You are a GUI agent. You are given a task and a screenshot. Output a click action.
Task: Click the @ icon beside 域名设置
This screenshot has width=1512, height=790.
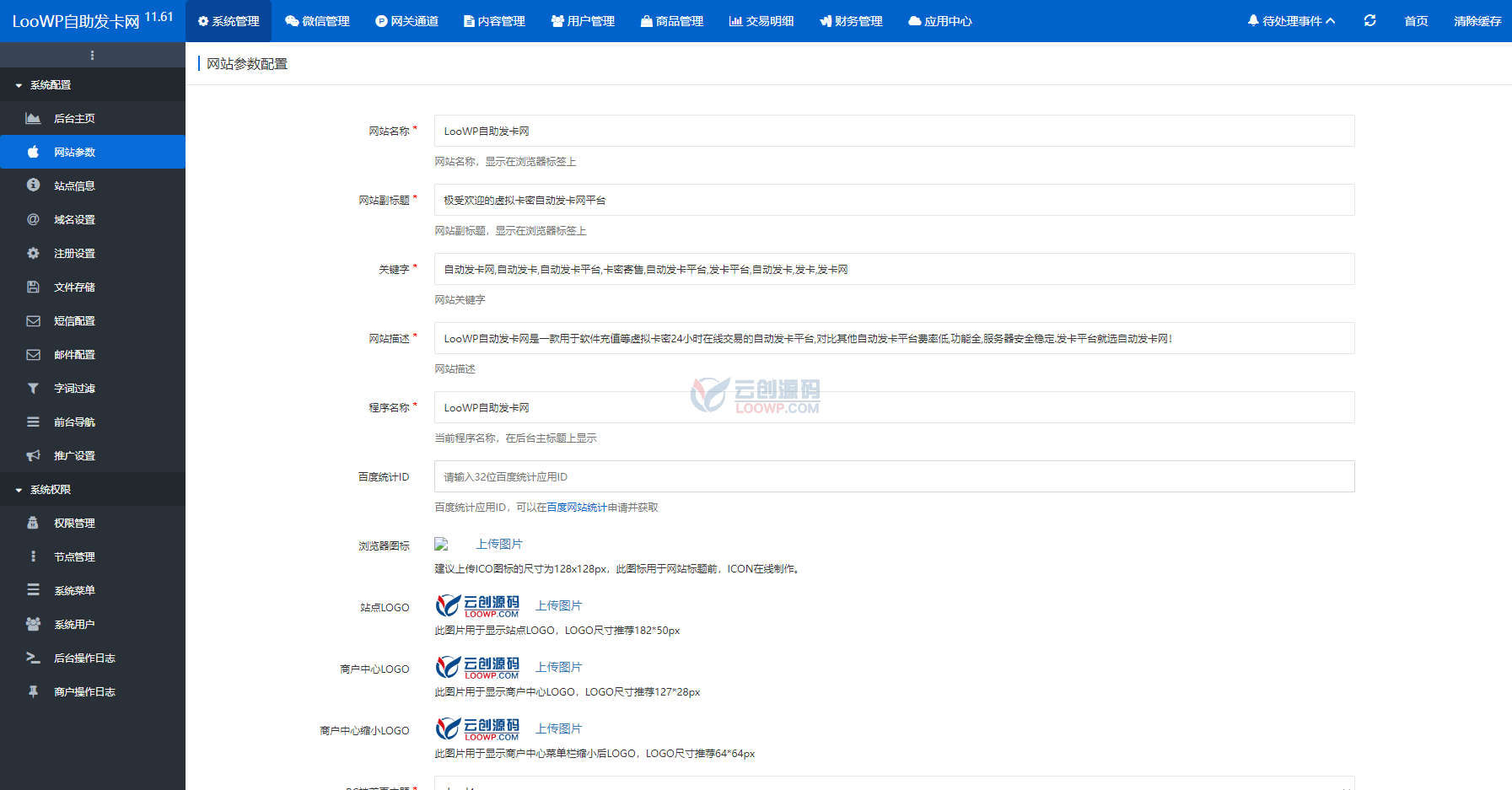click(33, 219)
